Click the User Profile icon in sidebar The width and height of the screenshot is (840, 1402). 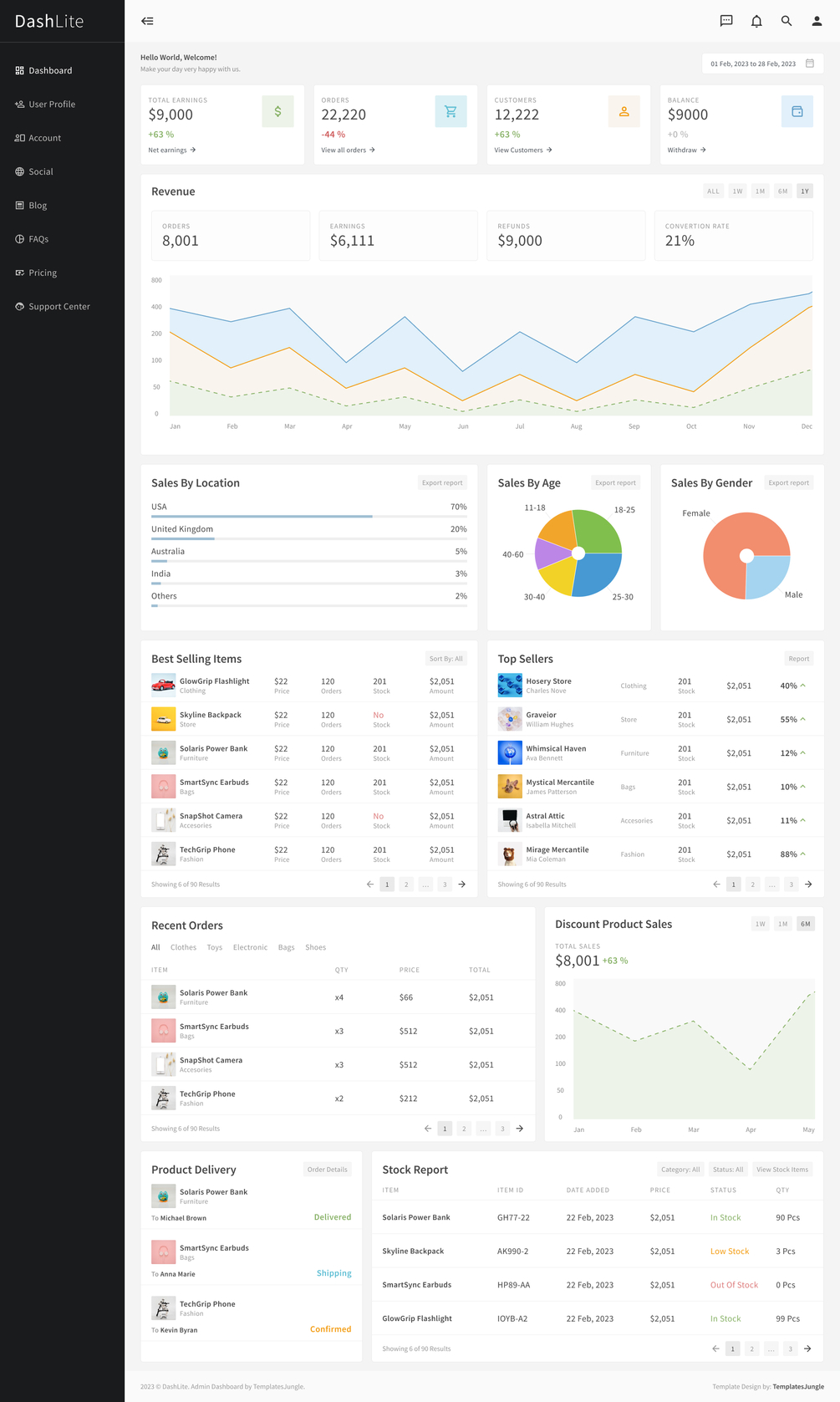[19, 105]
